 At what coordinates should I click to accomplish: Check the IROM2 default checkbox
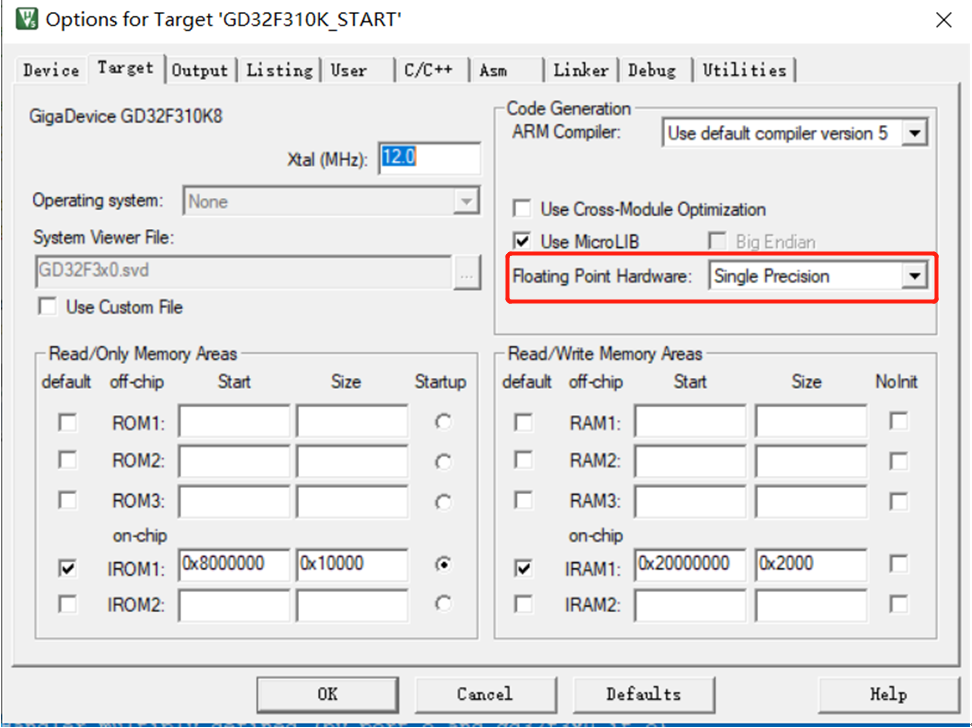[68, 604]
